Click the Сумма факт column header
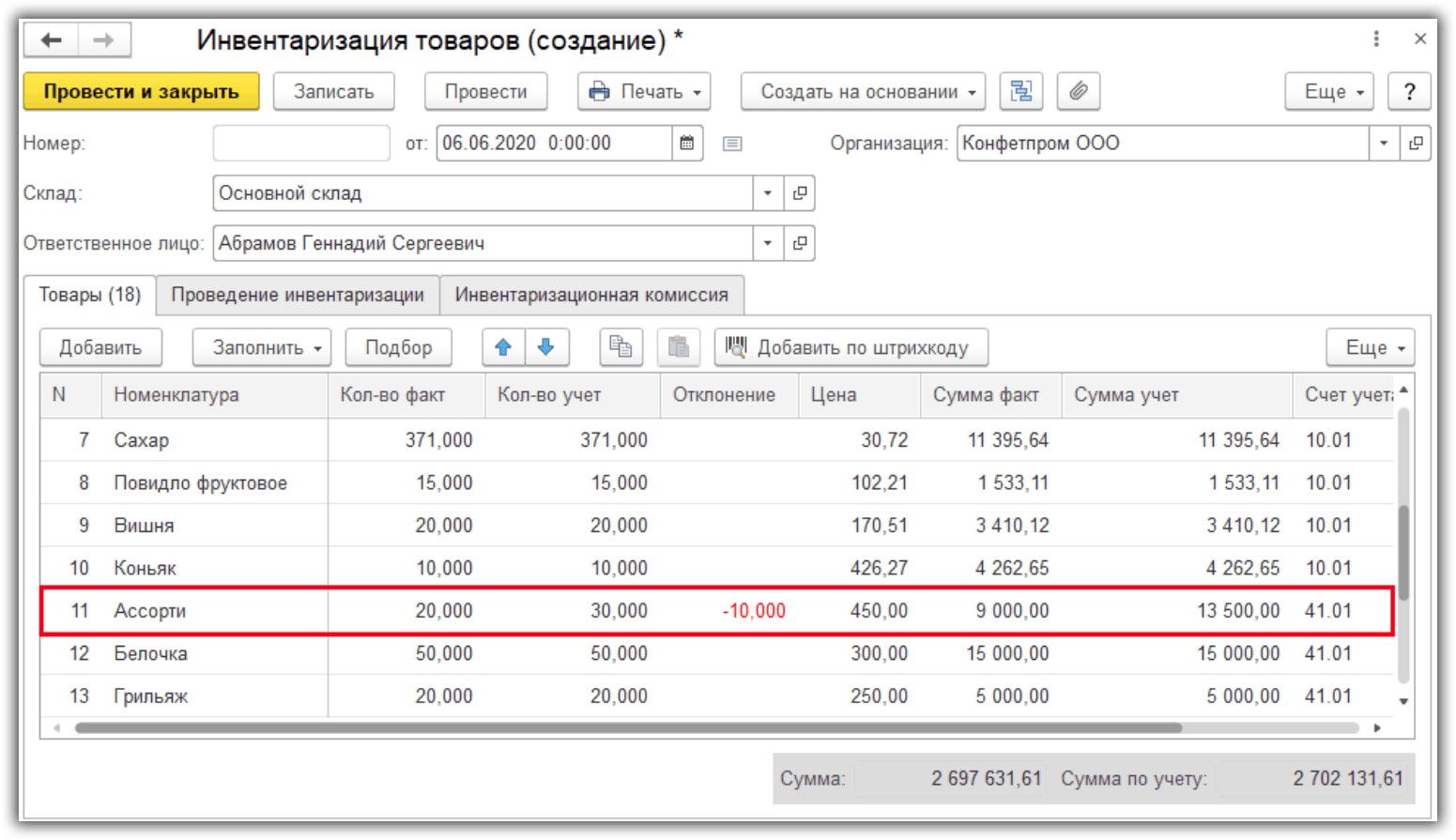 point(990,395)
